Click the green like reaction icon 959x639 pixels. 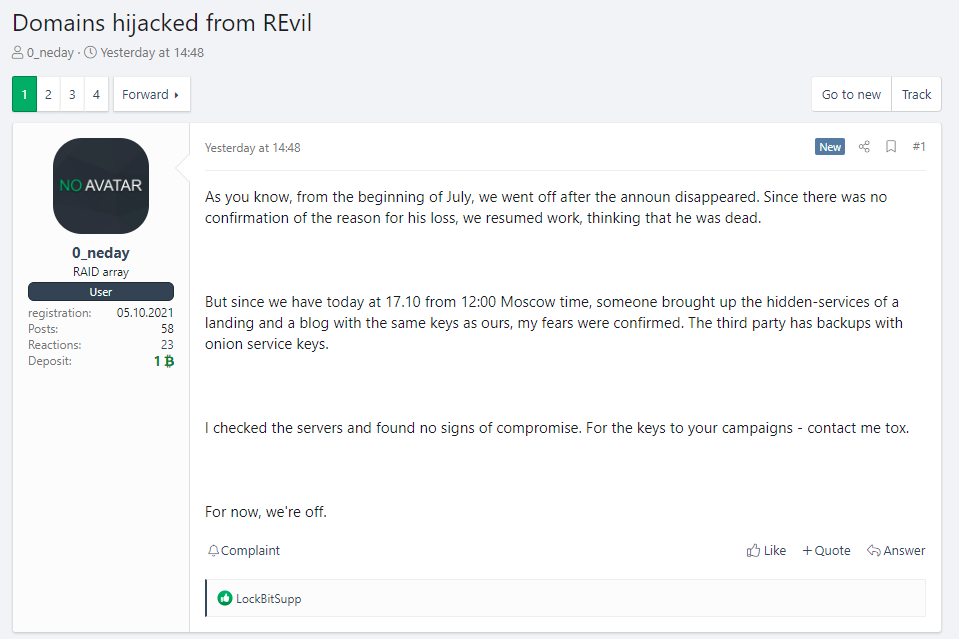coord(225,598)
